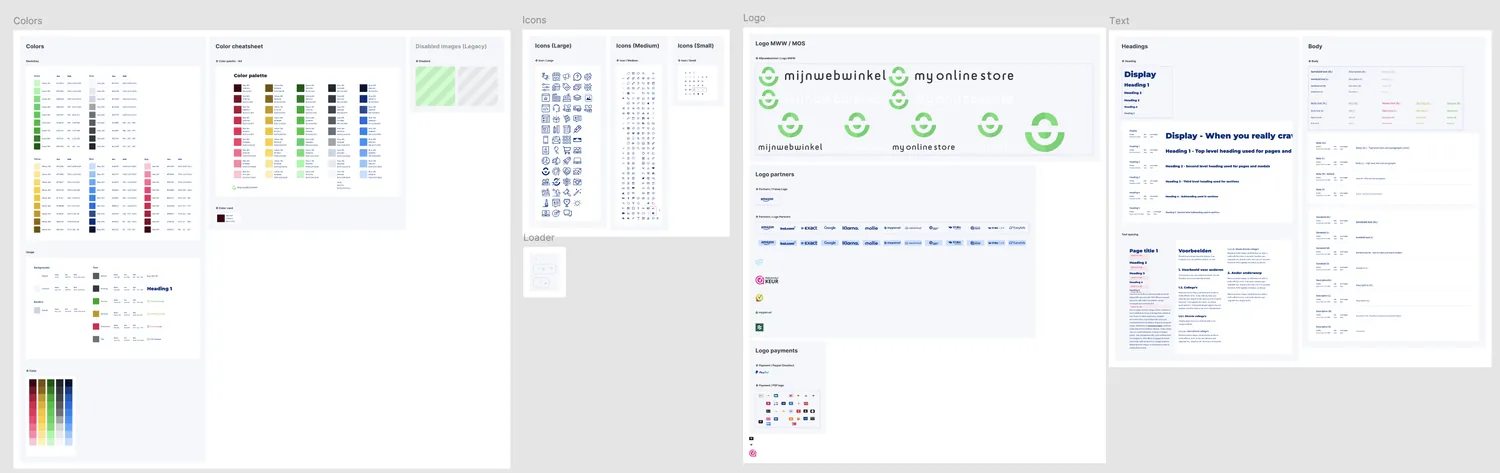
Task: Click the Icons (Large) section heading
Action: 553,46
